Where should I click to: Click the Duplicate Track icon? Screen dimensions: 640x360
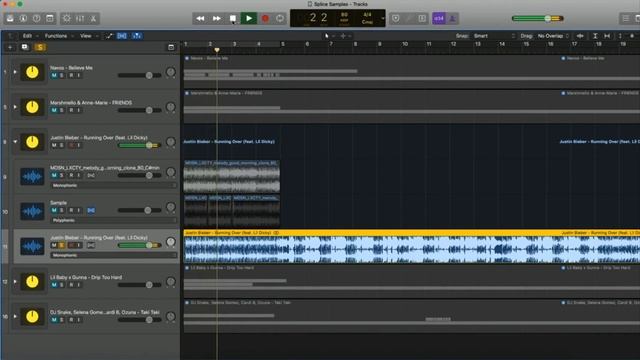pyautogui.click(x=25, y=47)
